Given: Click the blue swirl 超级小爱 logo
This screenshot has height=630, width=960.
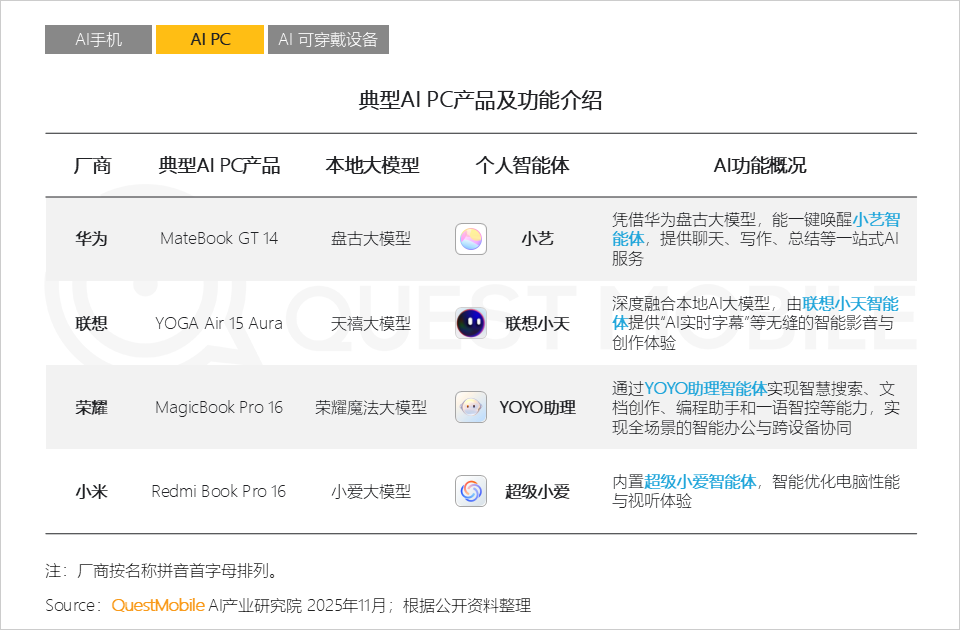Looking at the screenshot, I should 470,490.
